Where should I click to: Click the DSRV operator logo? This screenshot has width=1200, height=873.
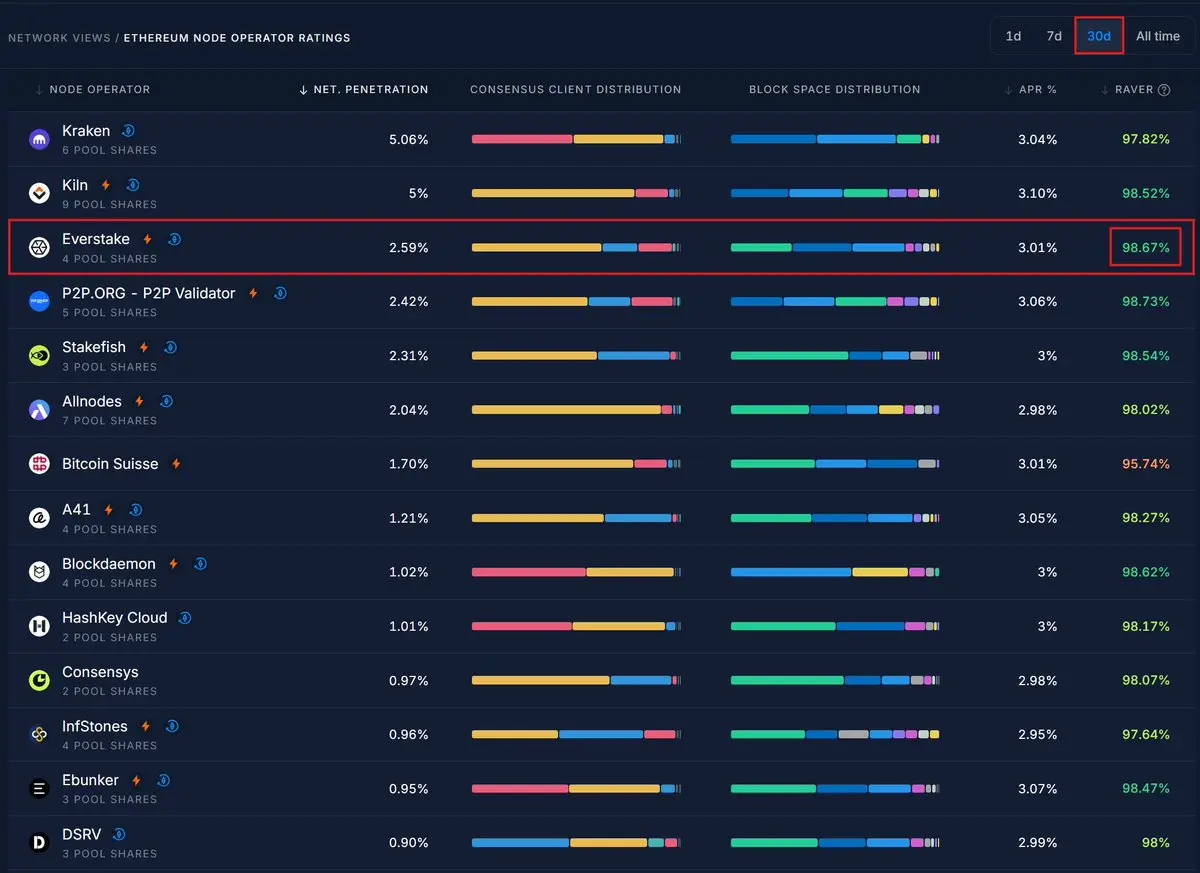(39, 842)
